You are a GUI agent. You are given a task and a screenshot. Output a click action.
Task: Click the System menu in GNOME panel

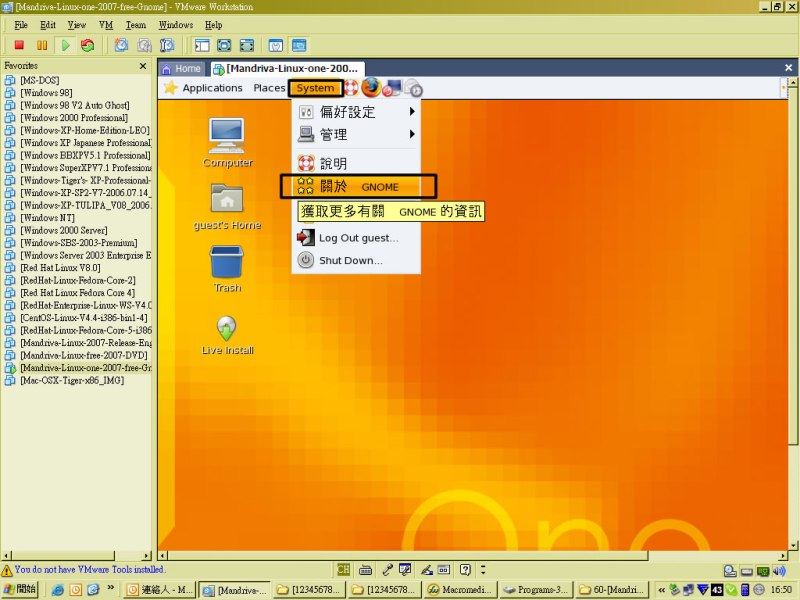[315, 88]
